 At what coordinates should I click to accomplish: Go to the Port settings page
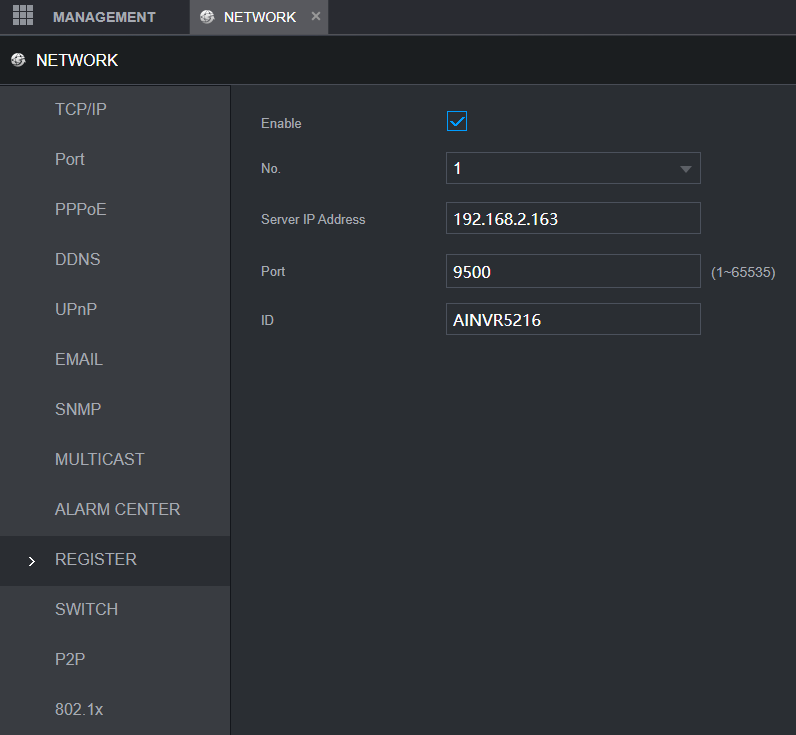70,159
